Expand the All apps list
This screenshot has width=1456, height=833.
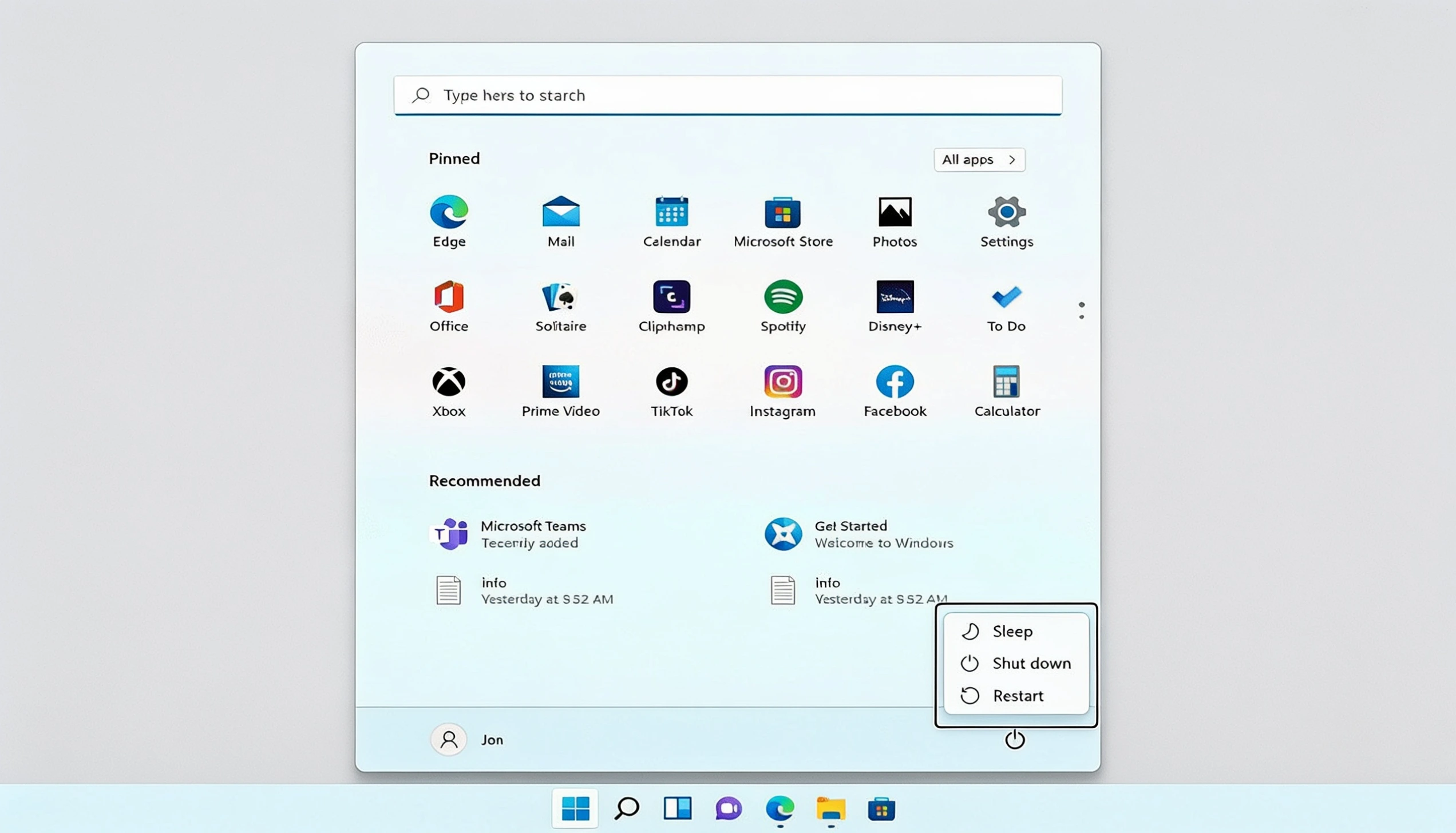pyautogui.click(x=979, y=160)
